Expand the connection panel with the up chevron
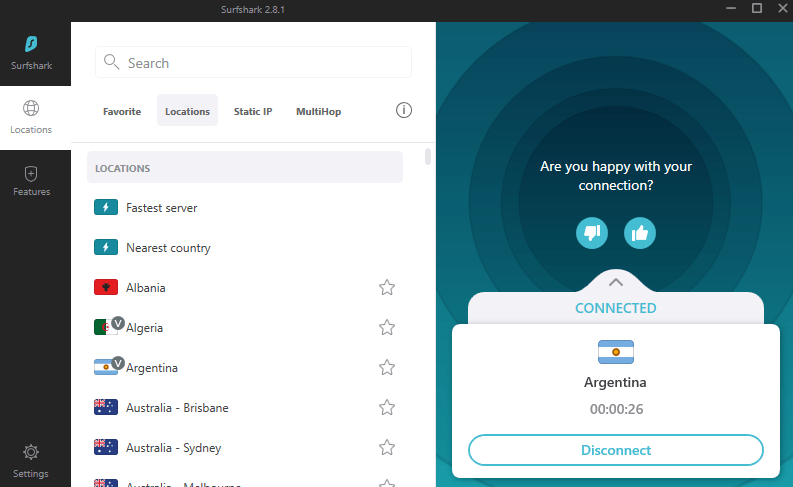Viewport: 793px width, 487px height. tap(615, 282)
